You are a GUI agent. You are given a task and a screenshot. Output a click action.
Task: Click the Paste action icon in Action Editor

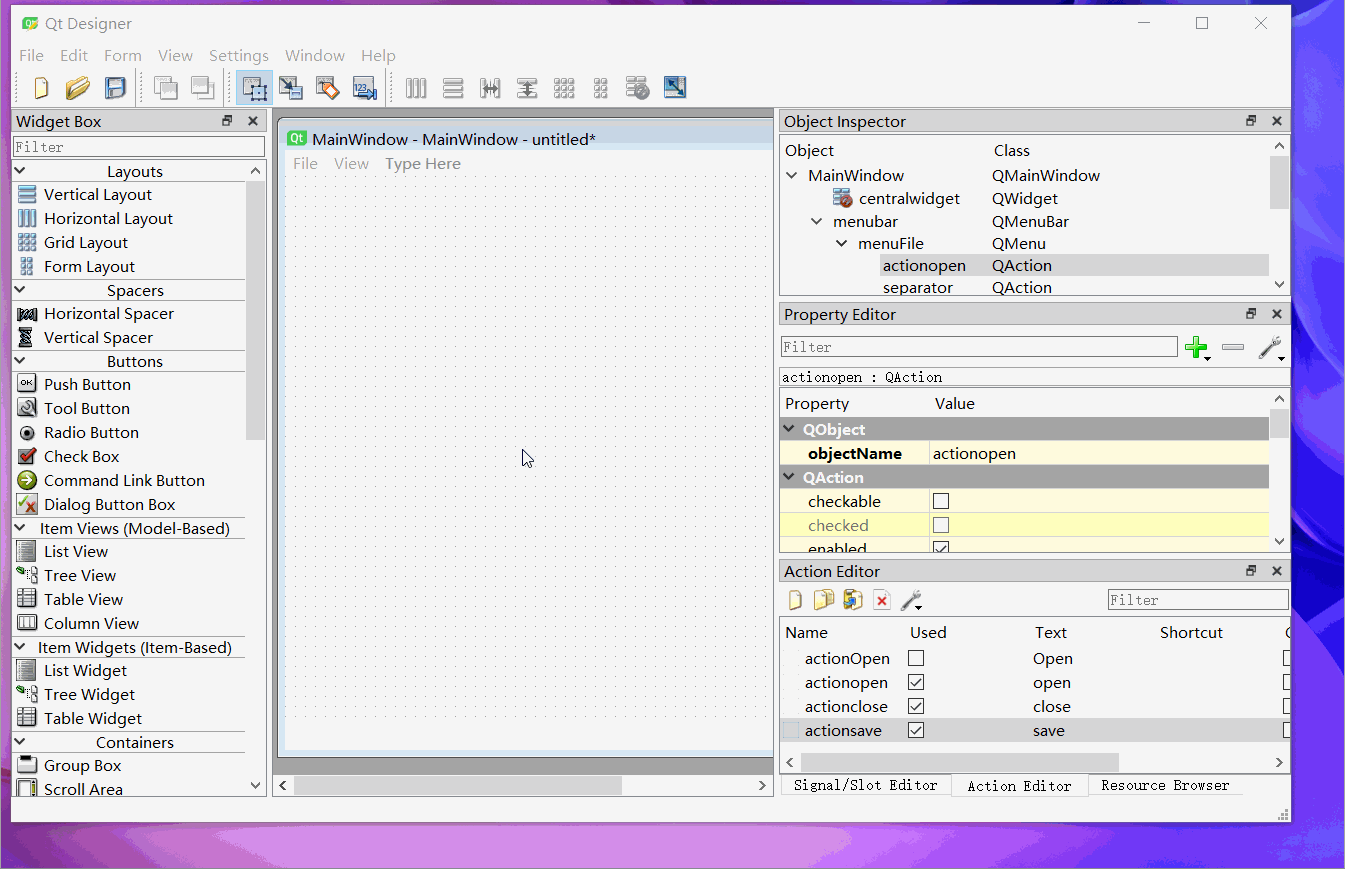[x=852, y=600]
